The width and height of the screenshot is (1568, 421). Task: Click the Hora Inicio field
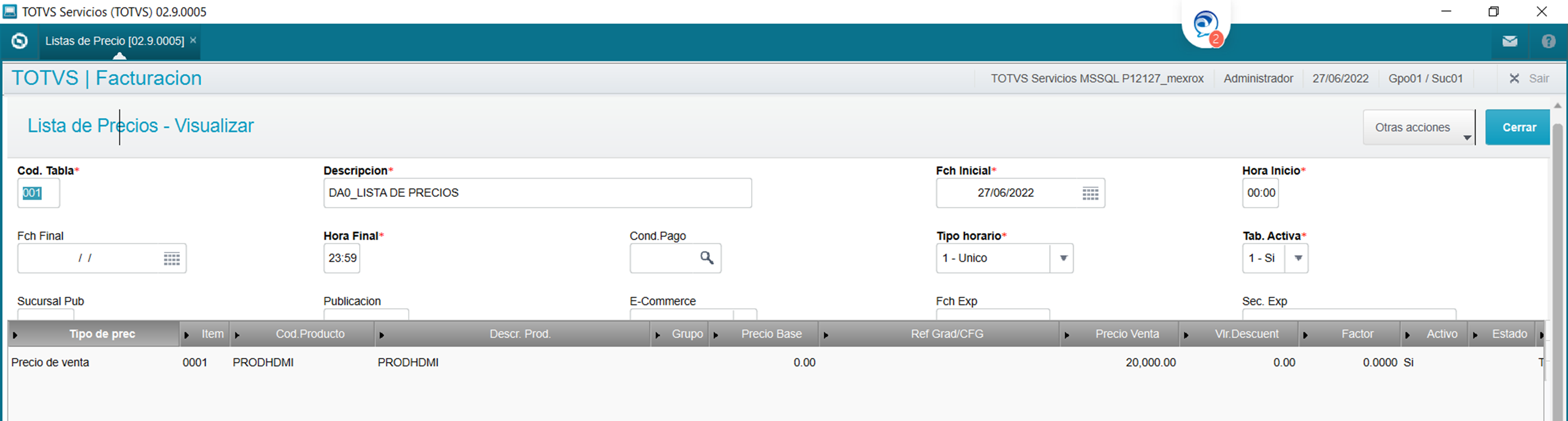click(x=1260, y=193)
